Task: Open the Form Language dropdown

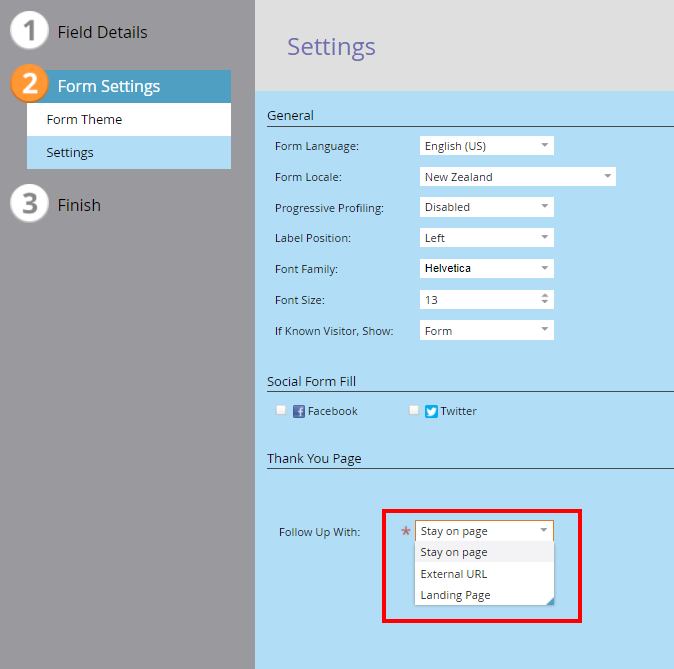Action: (486, 146)
